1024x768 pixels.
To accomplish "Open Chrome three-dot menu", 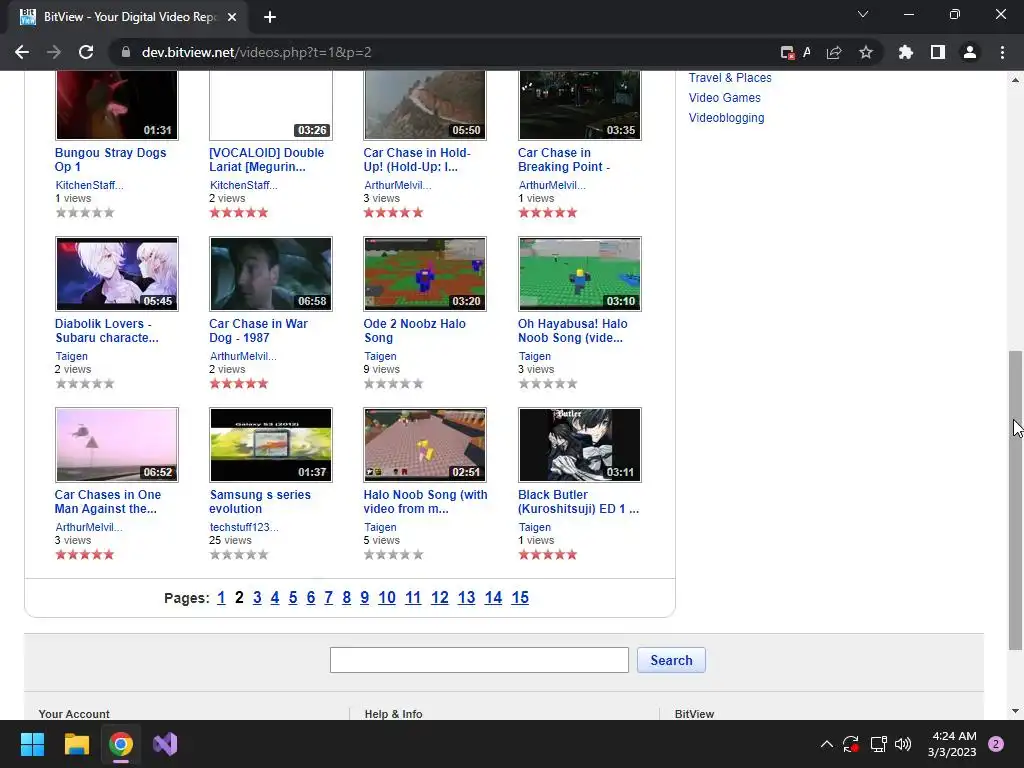I will coord(1002,52).
